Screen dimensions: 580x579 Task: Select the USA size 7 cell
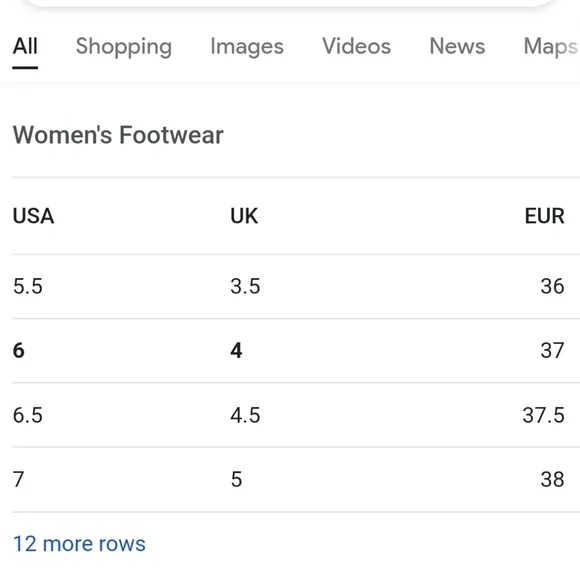tap(18, 479)
